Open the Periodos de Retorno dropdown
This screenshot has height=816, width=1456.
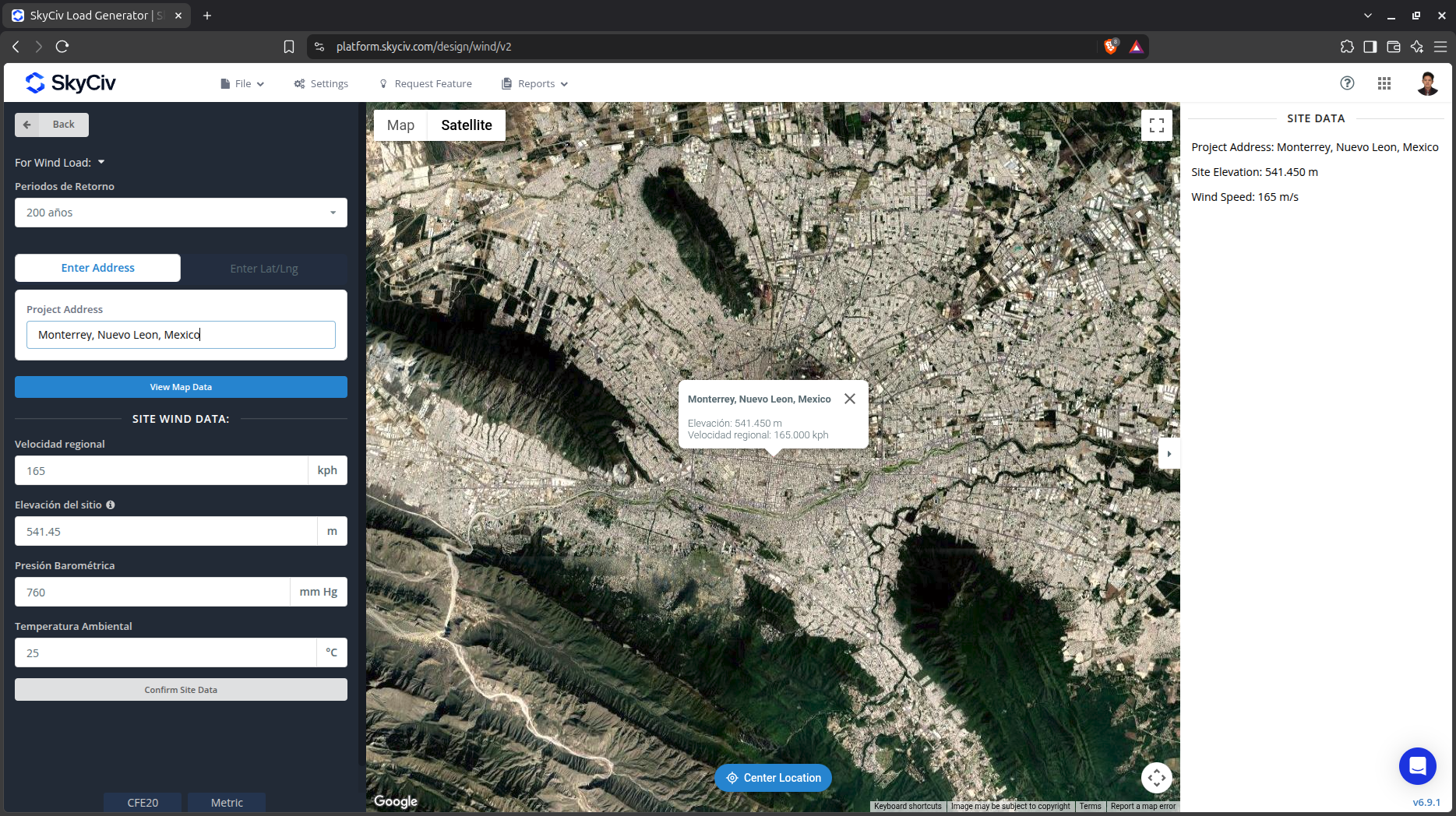pos(181,213)
